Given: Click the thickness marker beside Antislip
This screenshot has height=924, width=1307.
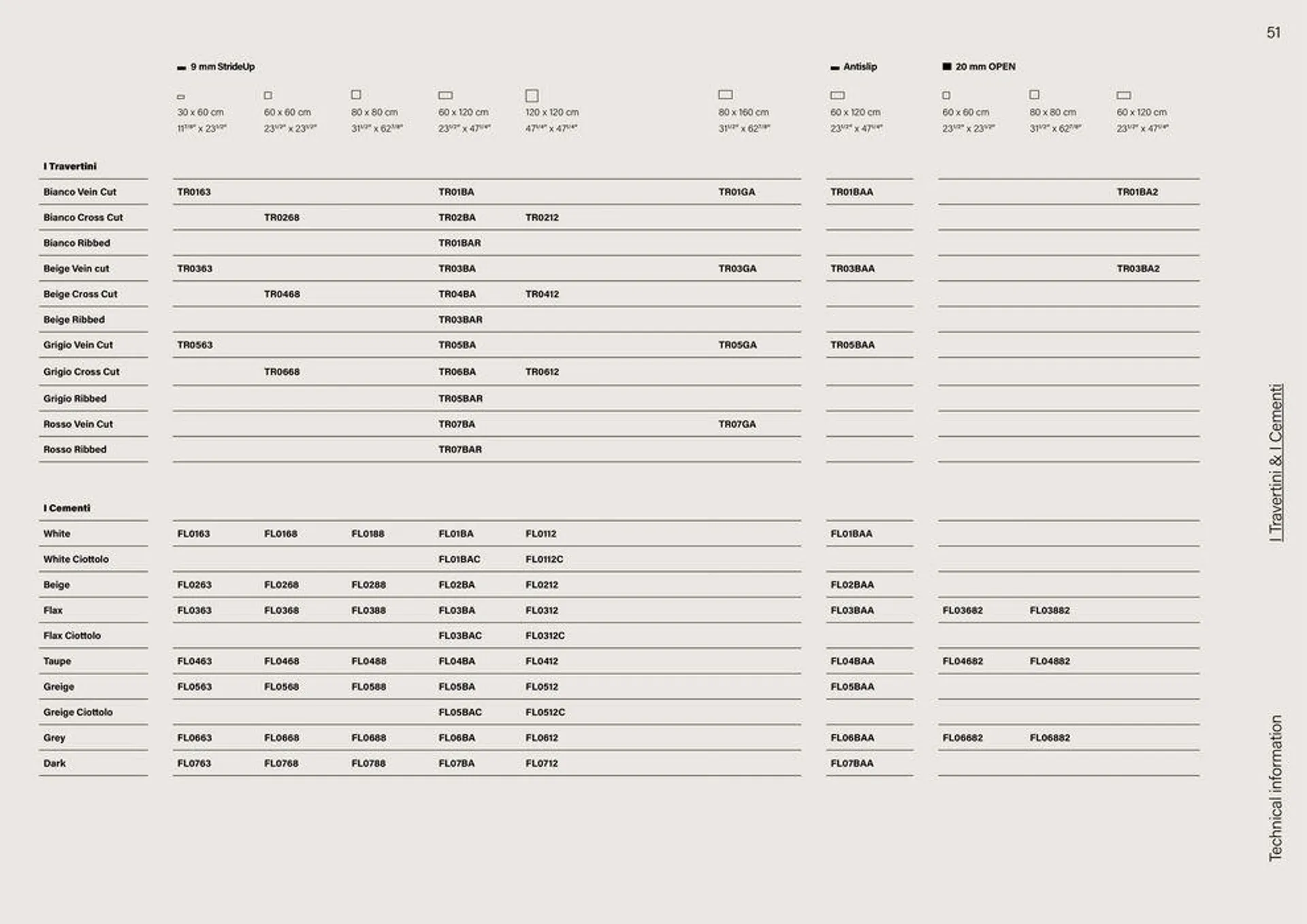Looking at the screenshot, I should [x=835, y=68].
